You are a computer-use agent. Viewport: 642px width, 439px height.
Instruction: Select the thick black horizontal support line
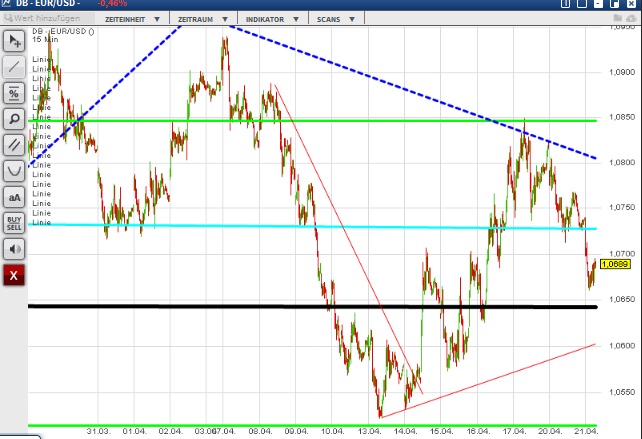(313, 306)
